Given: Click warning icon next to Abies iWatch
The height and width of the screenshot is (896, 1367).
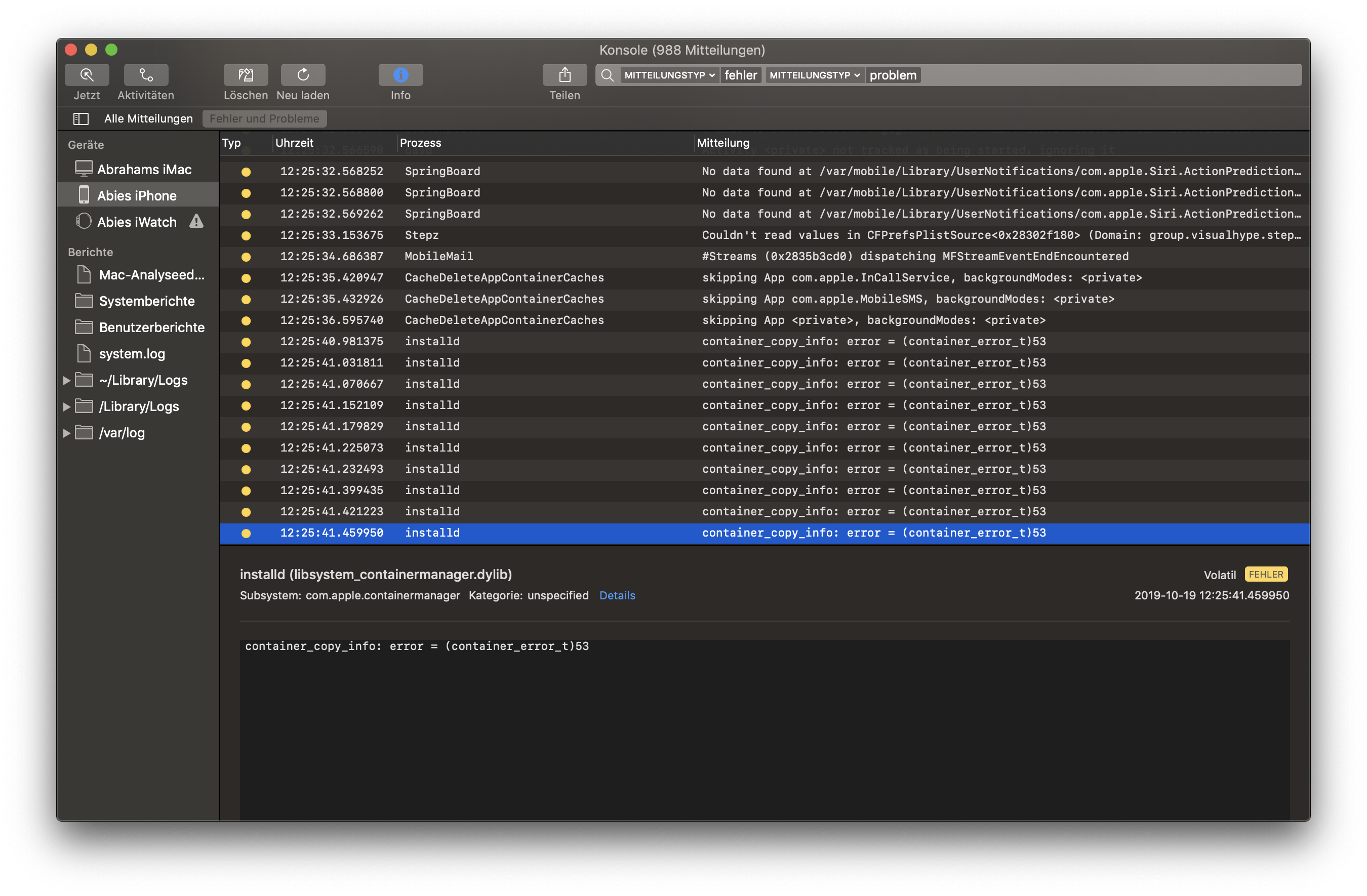Looking at the screenshot, I should coord(196,221).
